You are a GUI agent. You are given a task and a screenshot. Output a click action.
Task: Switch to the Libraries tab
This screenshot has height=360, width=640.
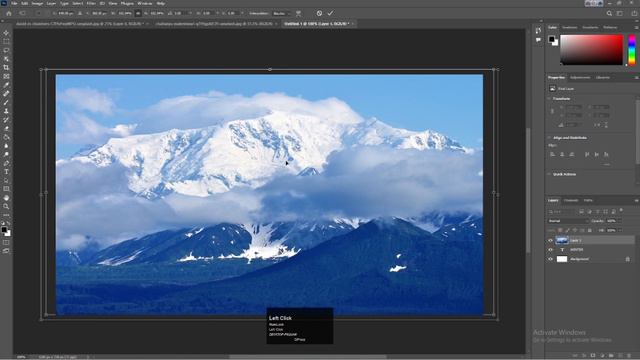[603, 78]
